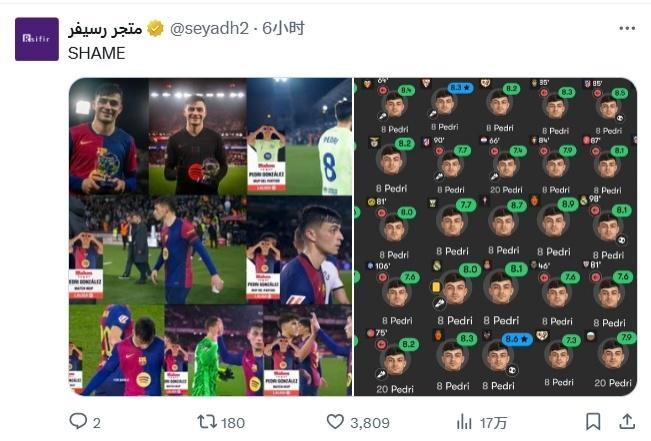Screen dimensions: 651x441
Task: Like the tweet with heart icon
Action: [336, 422]
